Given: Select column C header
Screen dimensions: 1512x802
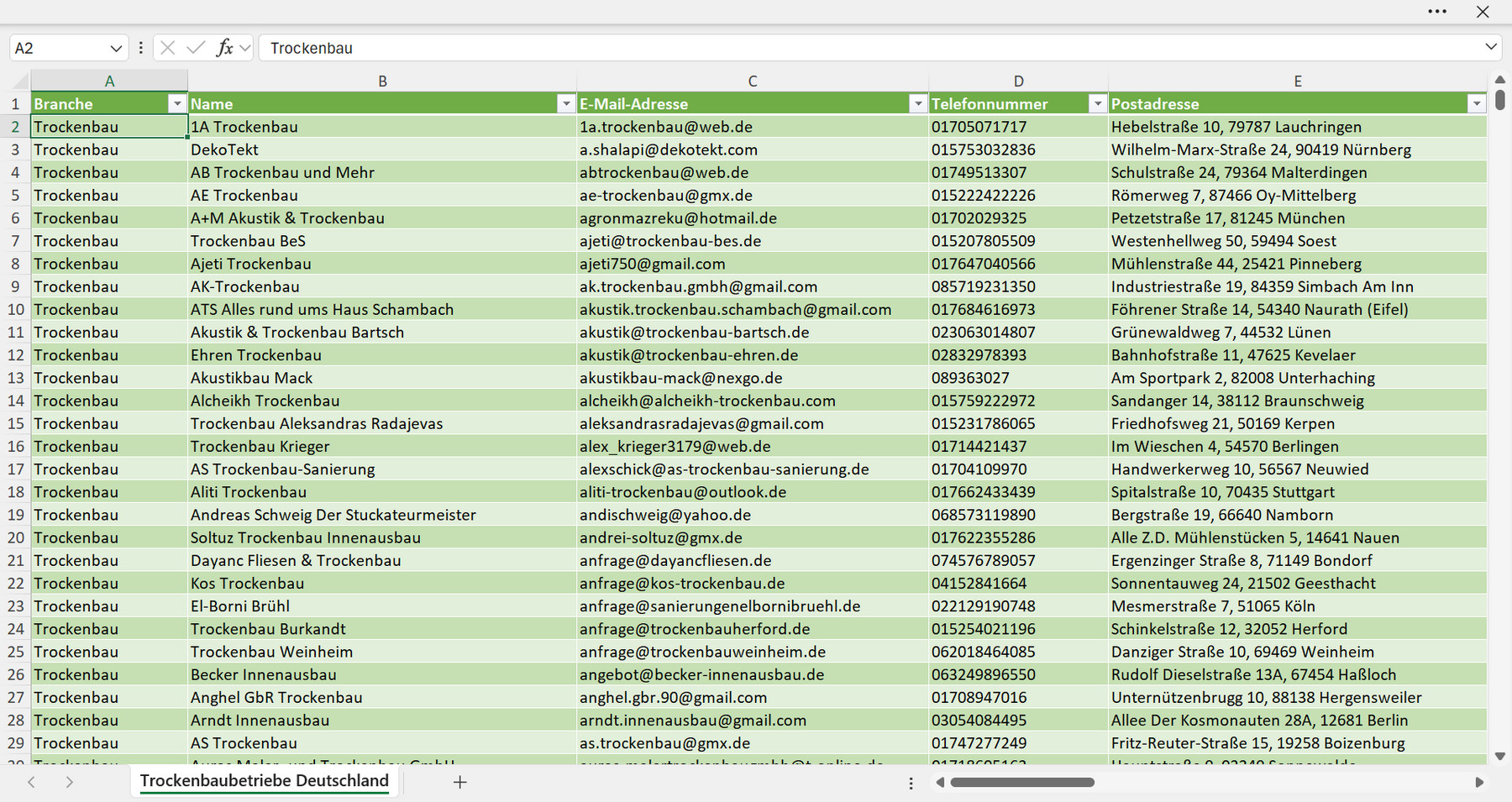Looking at the screenshot, I should (753, 81).
